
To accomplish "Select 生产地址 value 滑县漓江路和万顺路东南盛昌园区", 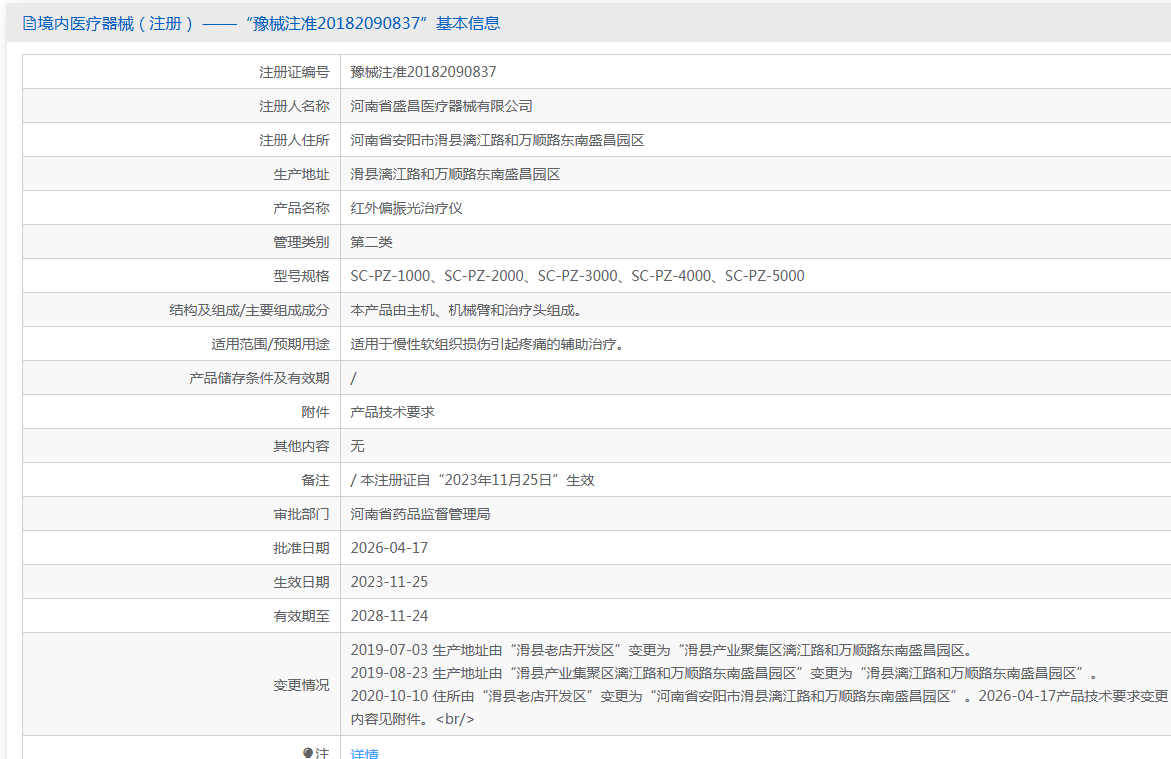I will [456, 174].
